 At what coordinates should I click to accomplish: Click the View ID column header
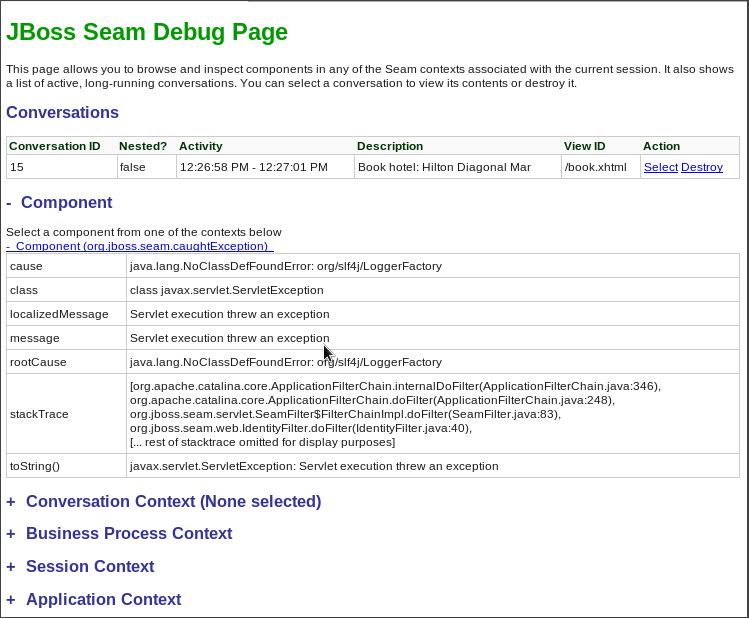(x=585, y=146)
